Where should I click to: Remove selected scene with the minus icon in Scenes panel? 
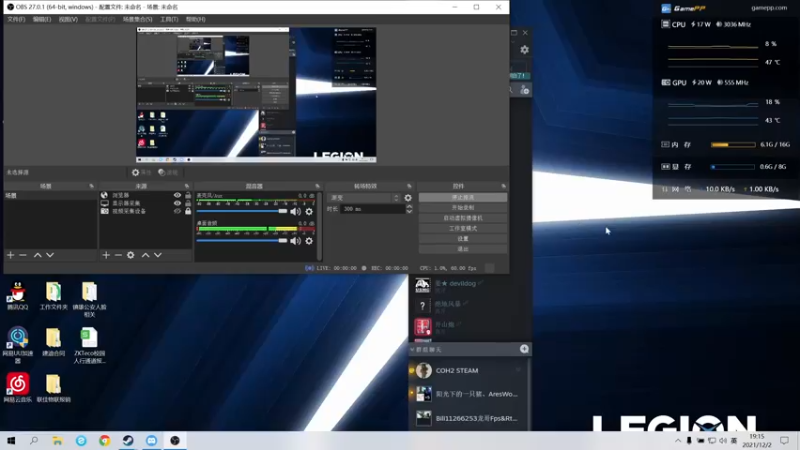click(x=23, y=255)
